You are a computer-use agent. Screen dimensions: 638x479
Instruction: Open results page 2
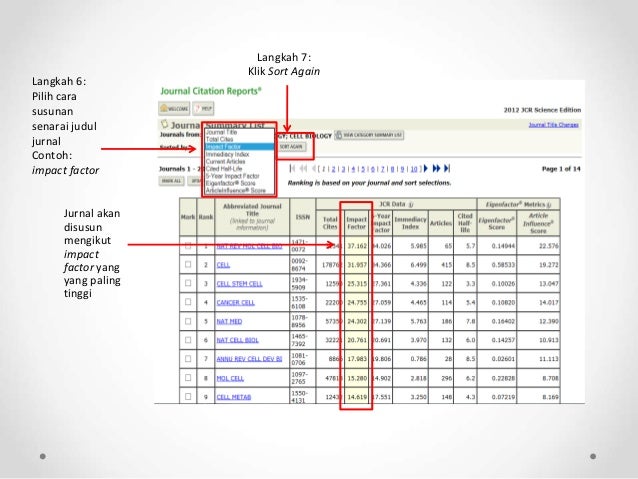(x=333, y=169)
